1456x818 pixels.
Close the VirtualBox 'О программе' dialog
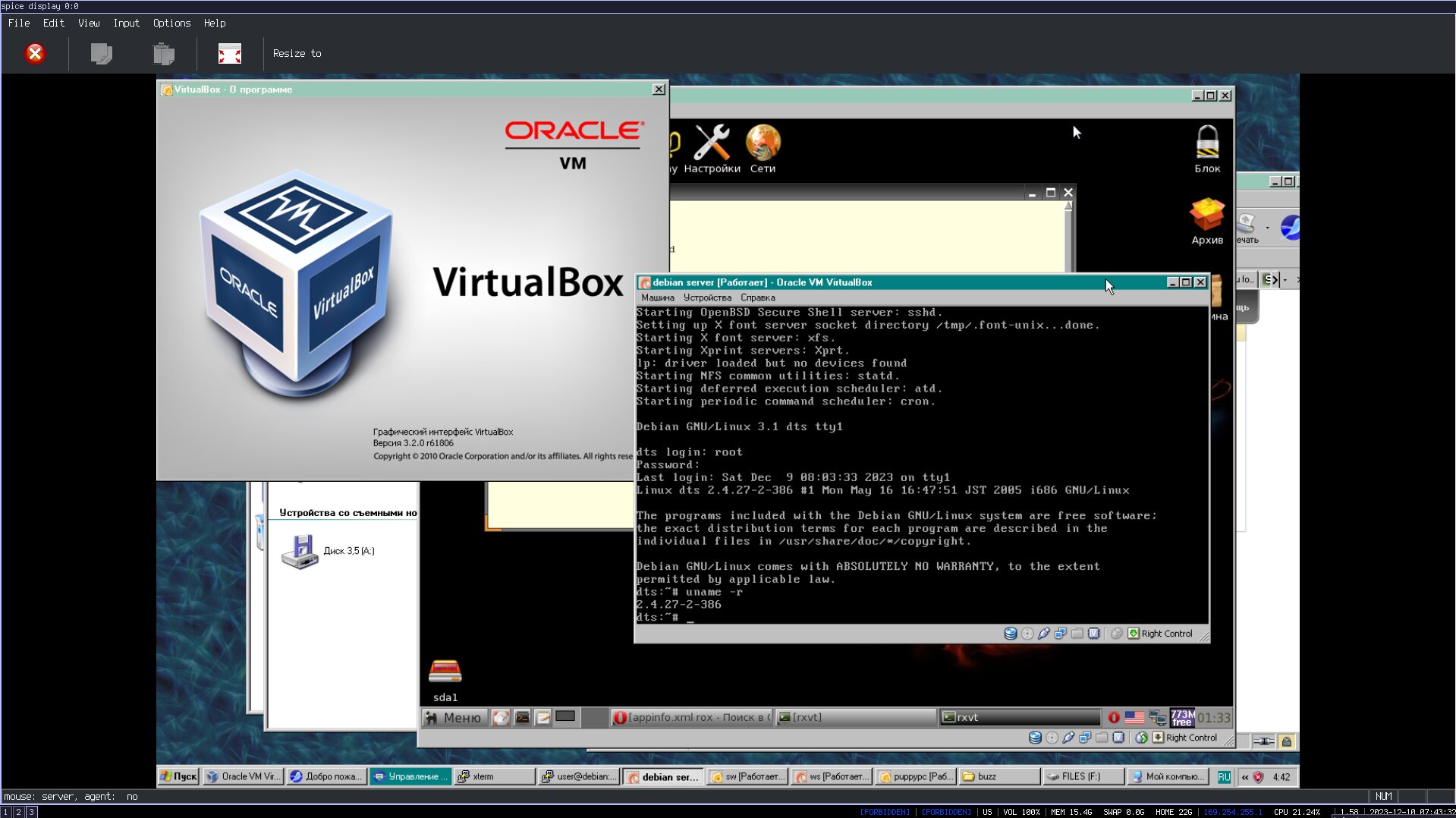659,90
